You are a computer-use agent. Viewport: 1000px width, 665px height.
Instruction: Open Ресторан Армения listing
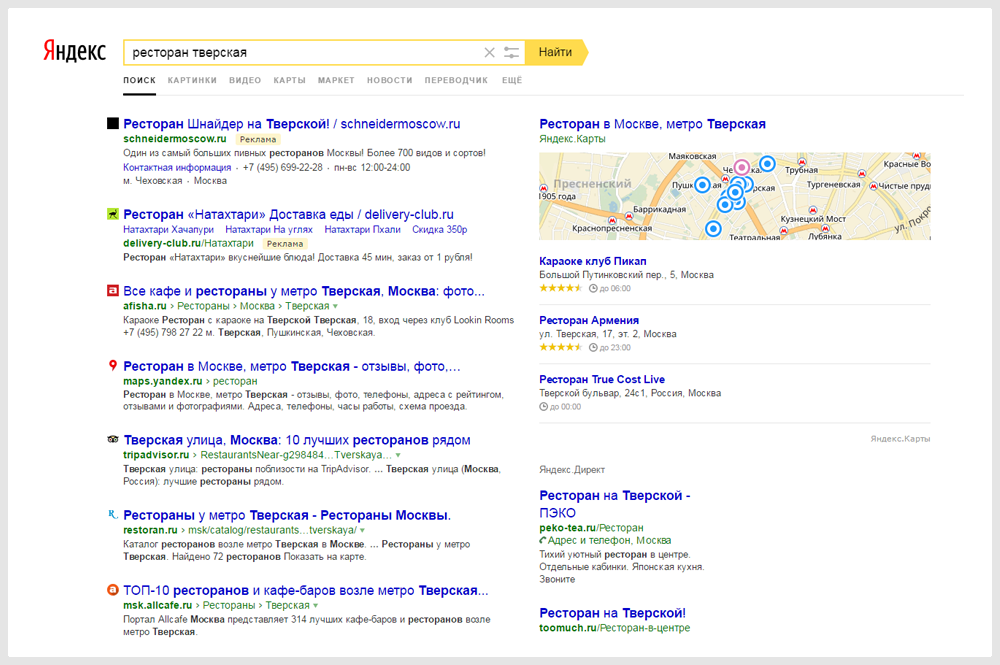coord(589,320)
